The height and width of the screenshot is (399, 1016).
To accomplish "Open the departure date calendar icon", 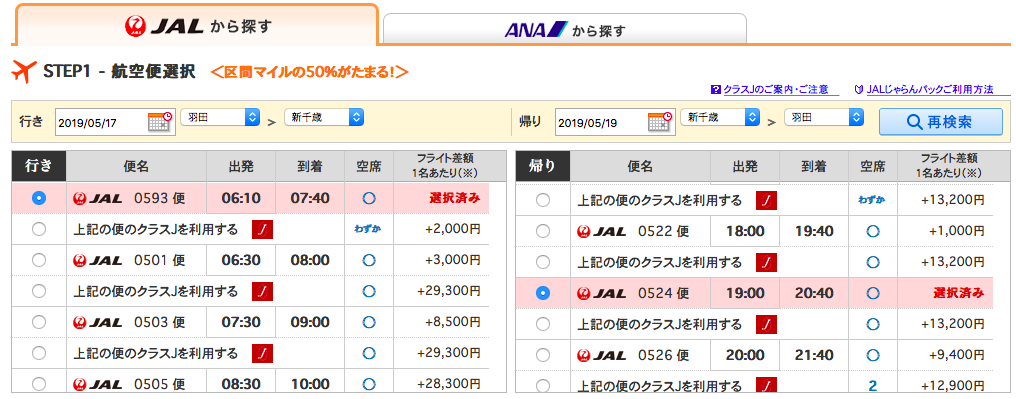I will [x=160, y=122].
